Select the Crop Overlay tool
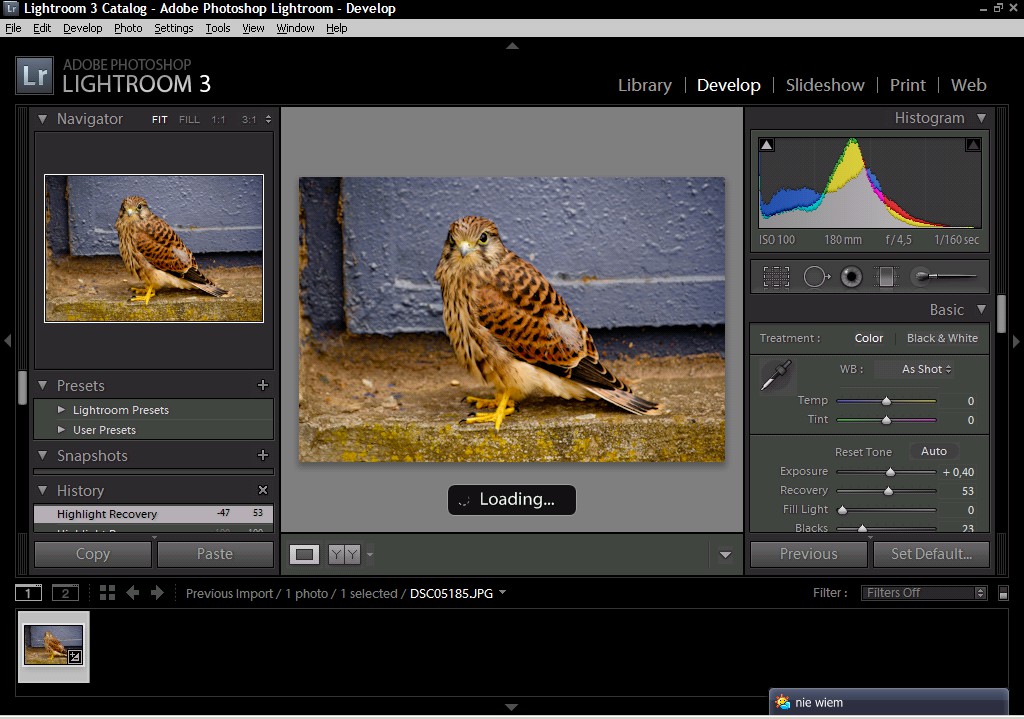The width and height of the screenshot is (1024, 719). pyautogui.click(x=776, y=277)
